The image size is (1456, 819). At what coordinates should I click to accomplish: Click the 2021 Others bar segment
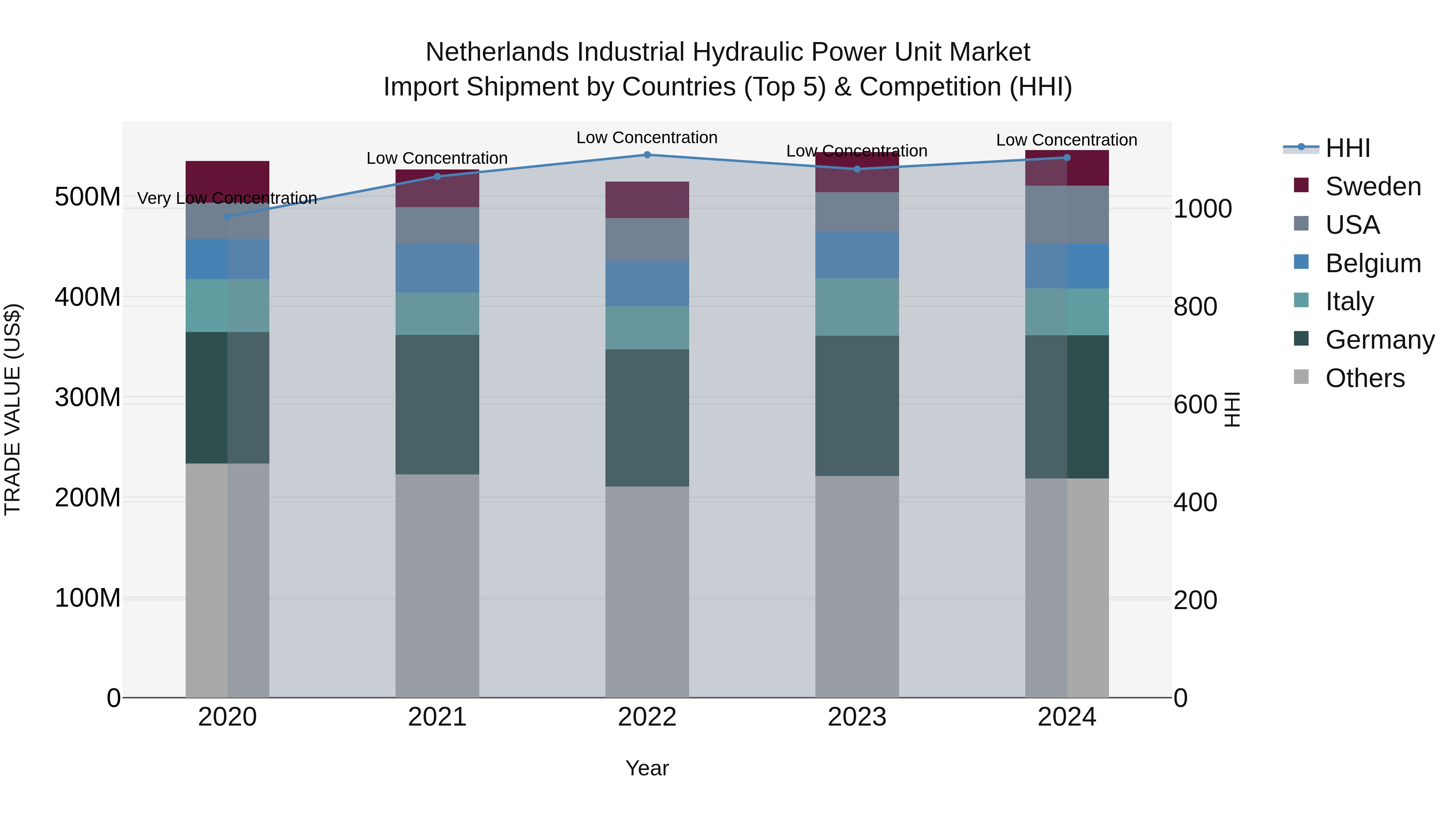click(x=438, y=586)
